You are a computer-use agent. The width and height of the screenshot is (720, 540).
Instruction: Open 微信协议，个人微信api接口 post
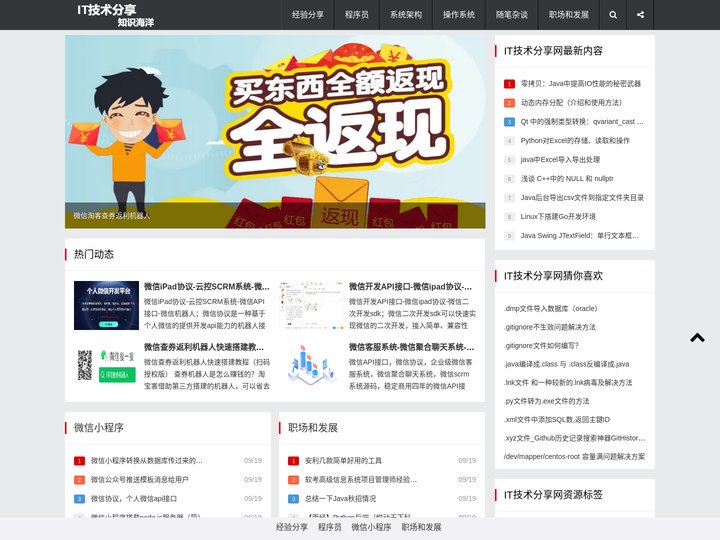point(134,499)
